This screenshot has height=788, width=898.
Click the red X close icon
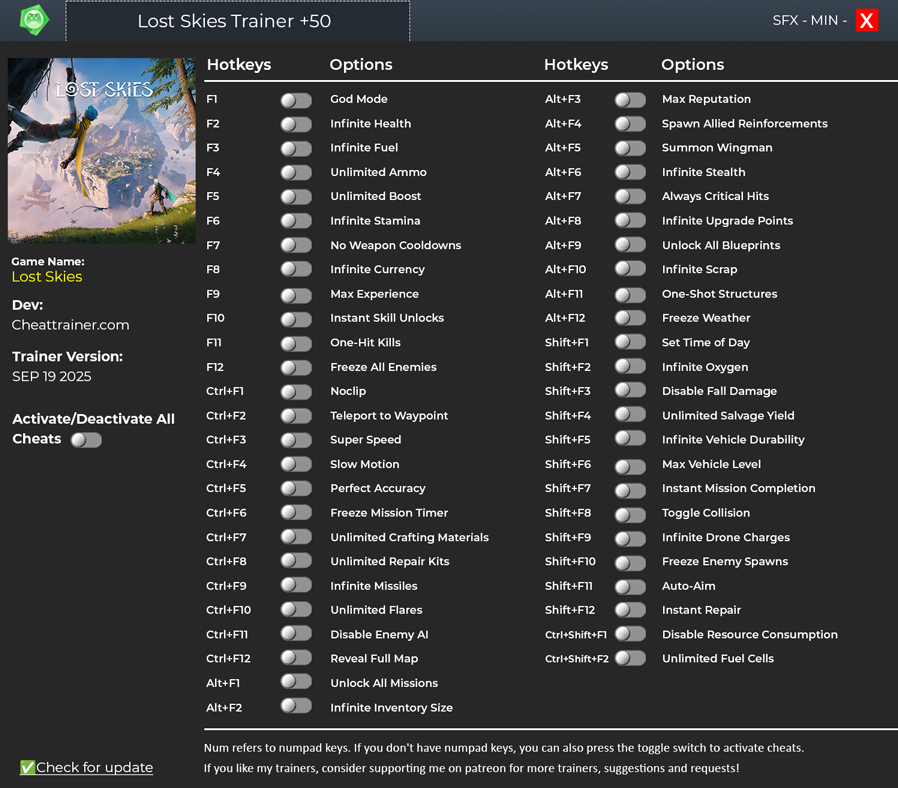(866, 20)
